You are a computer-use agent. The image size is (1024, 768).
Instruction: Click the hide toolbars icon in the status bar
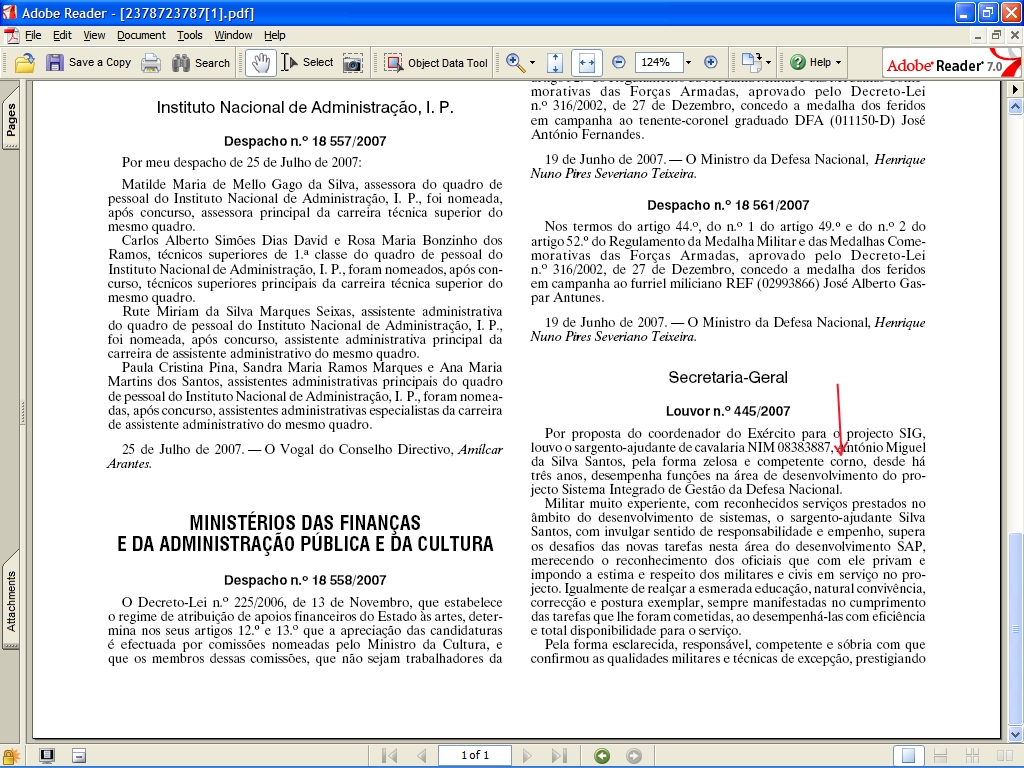(78, 756)
